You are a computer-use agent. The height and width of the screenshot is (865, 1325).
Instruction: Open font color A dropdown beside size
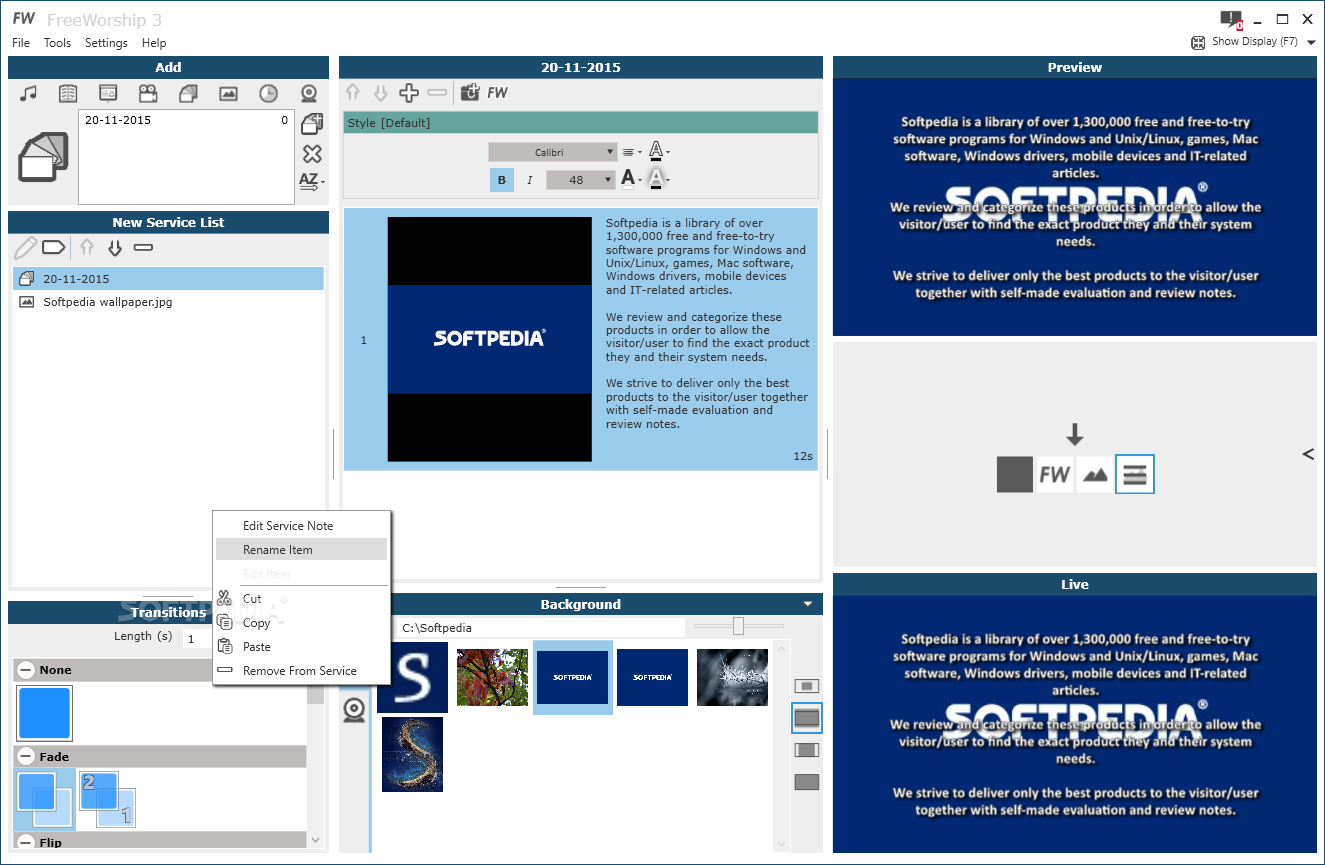(x=631, y=179)
